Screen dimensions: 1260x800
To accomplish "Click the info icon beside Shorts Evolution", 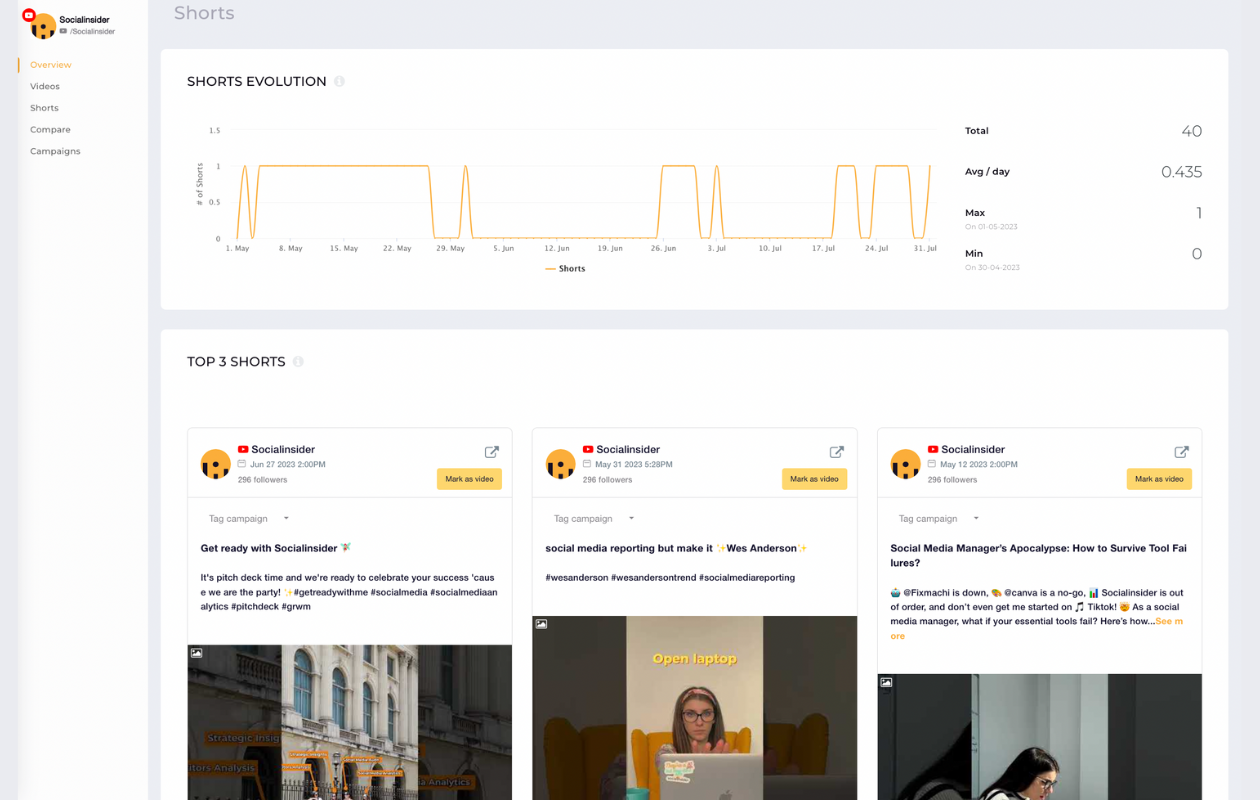I will click(339, 82).
